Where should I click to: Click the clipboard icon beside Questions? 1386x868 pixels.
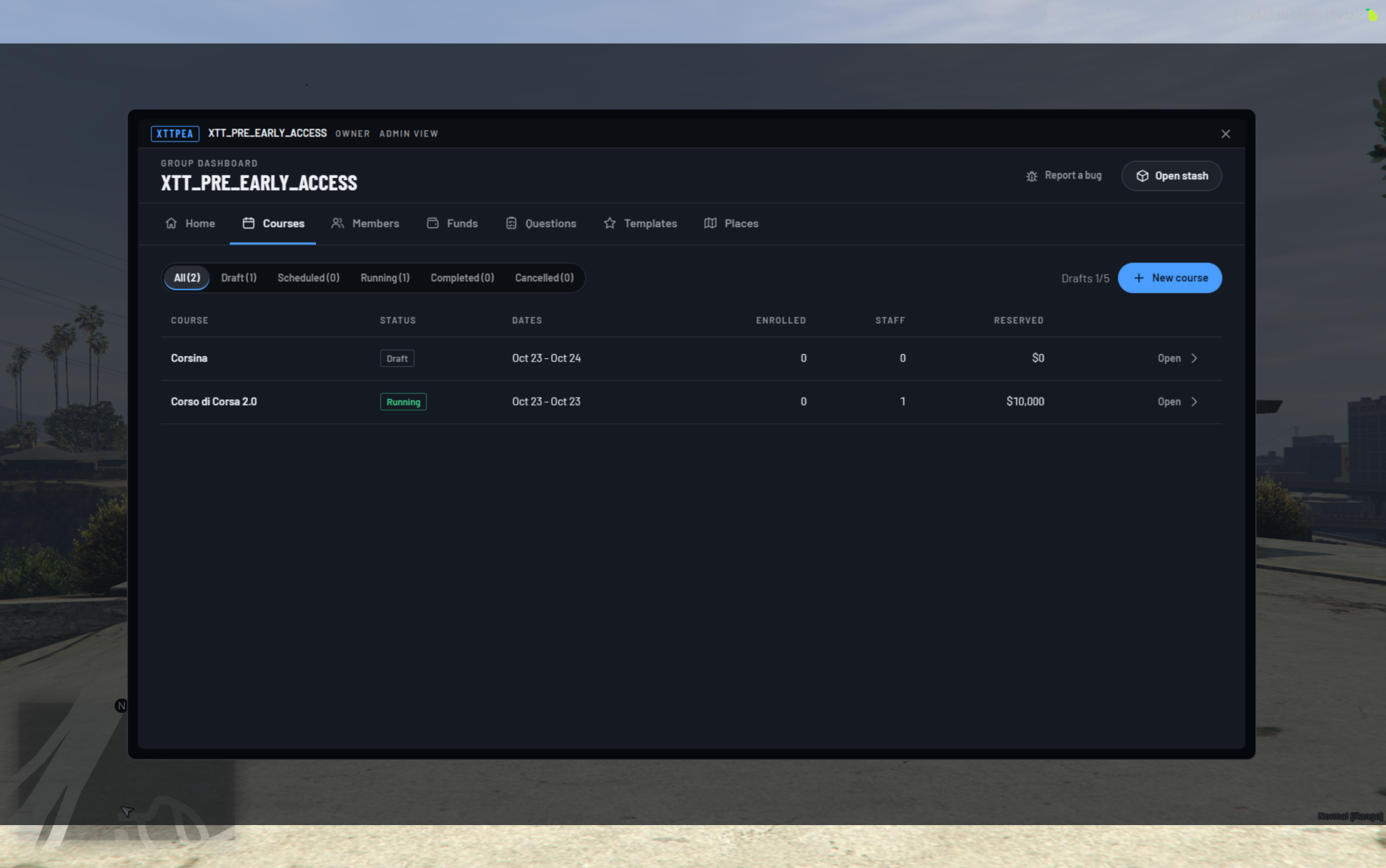pos(511,223)
